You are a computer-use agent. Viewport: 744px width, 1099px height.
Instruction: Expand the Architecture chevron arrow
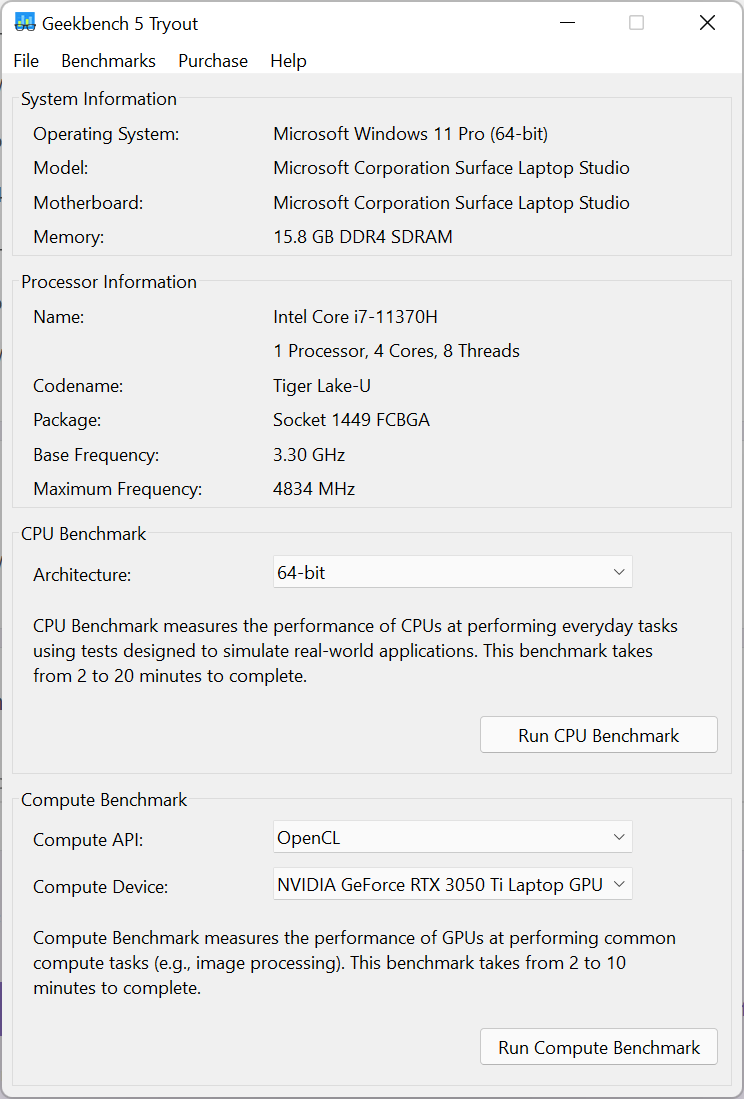point(619,571)
